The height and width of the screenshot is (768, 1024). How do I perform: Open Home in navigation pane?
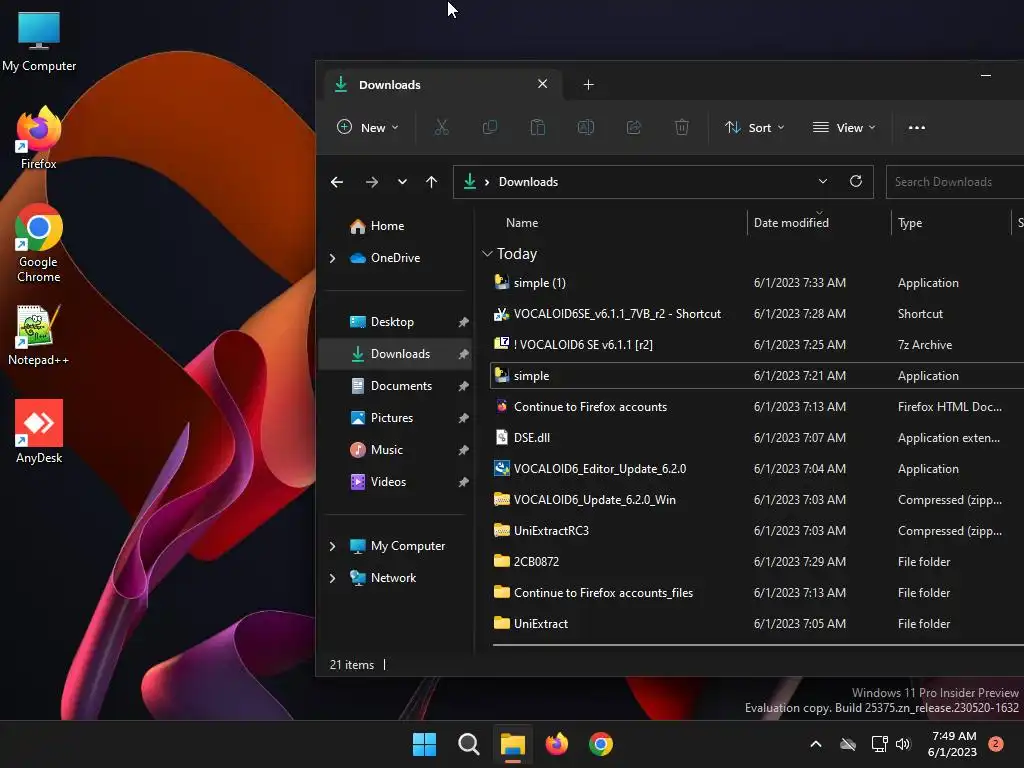pos(388,226)
